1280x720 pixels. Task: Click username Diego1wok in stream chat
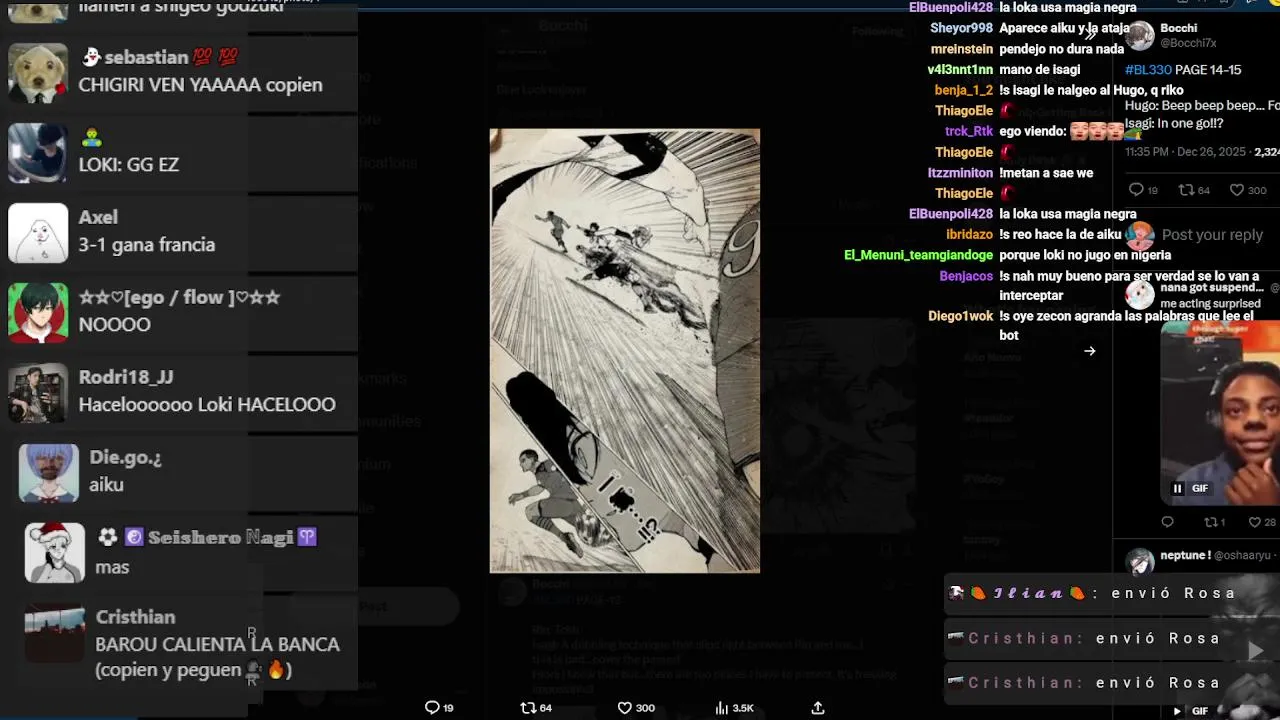point(961,317)
